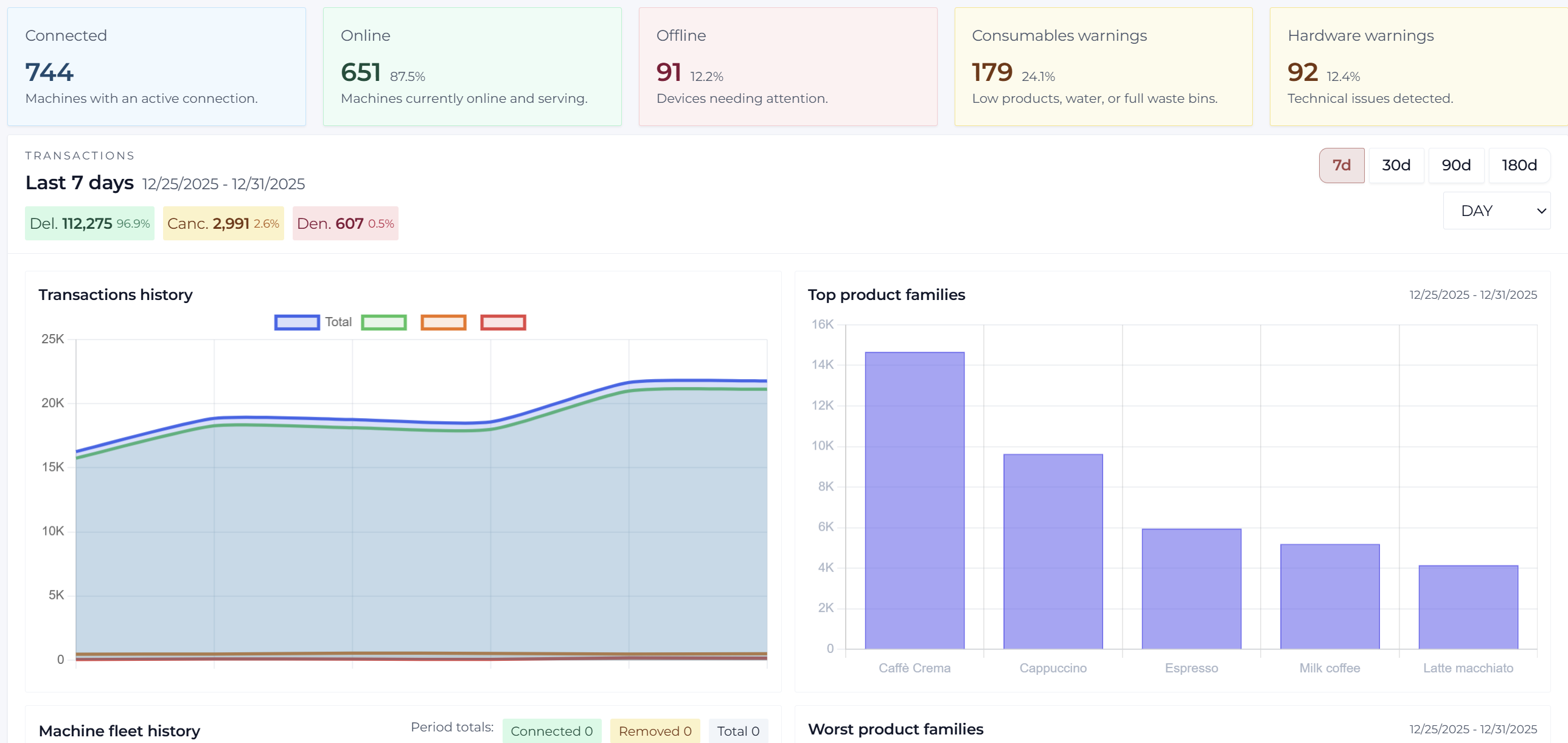Screen dimensions: 1568x743
Task: Open the Online machines summary card
Action: [472, 67]
